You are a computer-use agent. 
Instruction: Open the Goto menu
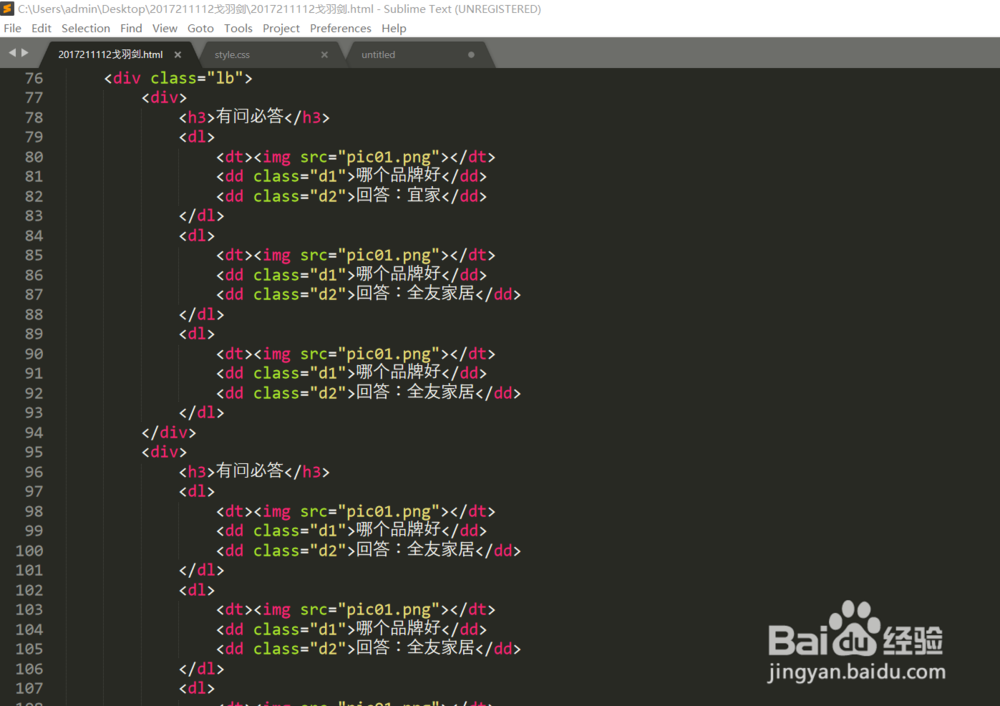coord(200,28)
